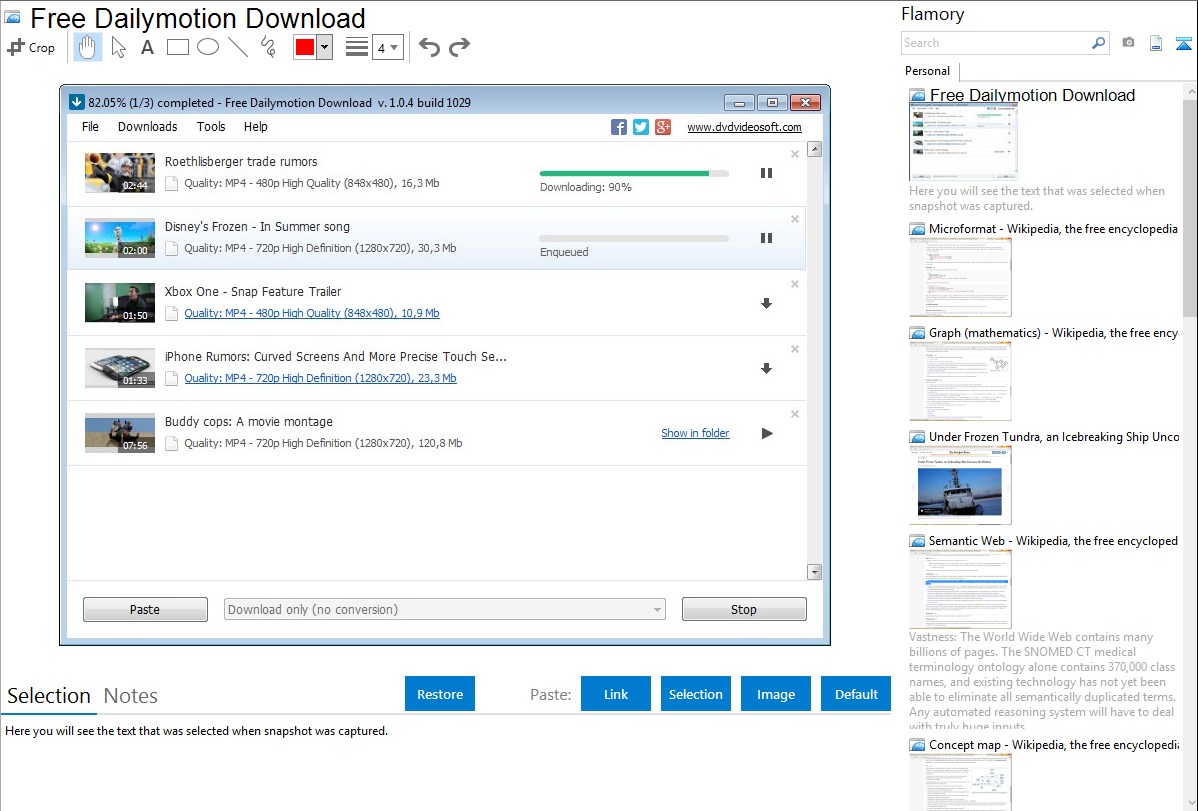
Task: Open the color picker dropdown arrow
Action: pos(324,47)
